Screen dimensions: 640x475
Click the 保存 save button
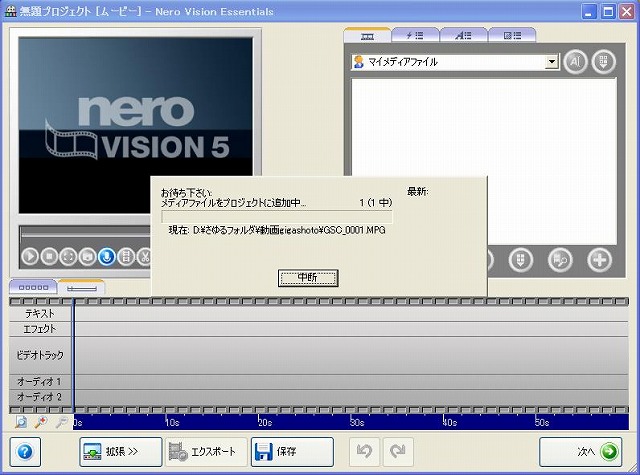(292, 452)
